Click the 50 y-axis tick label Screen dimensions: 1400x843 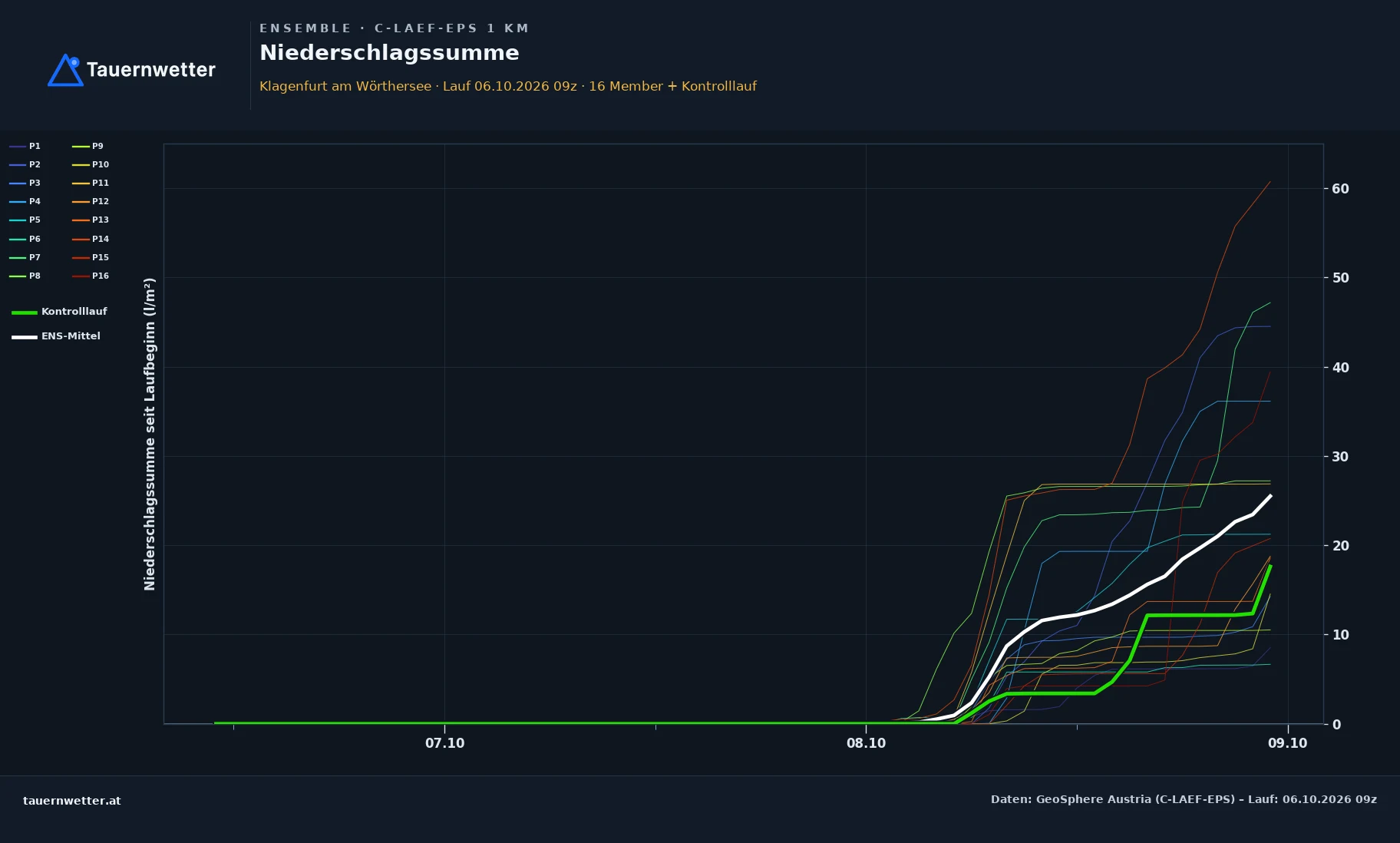click(1340, 278)
